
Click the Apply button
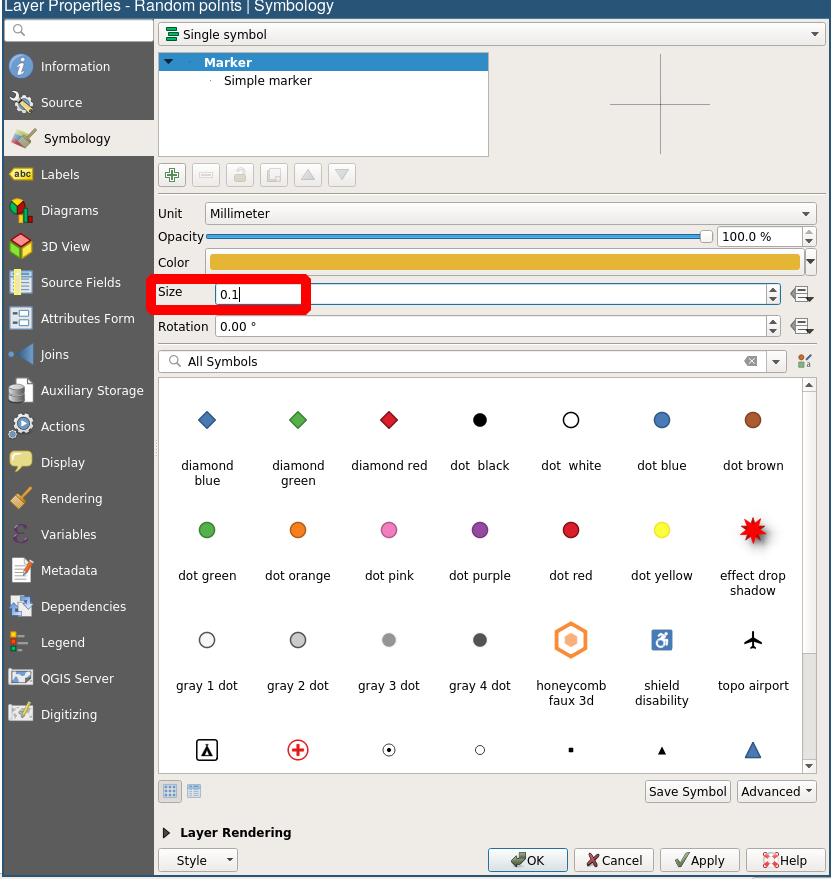(x=699, y=860)
